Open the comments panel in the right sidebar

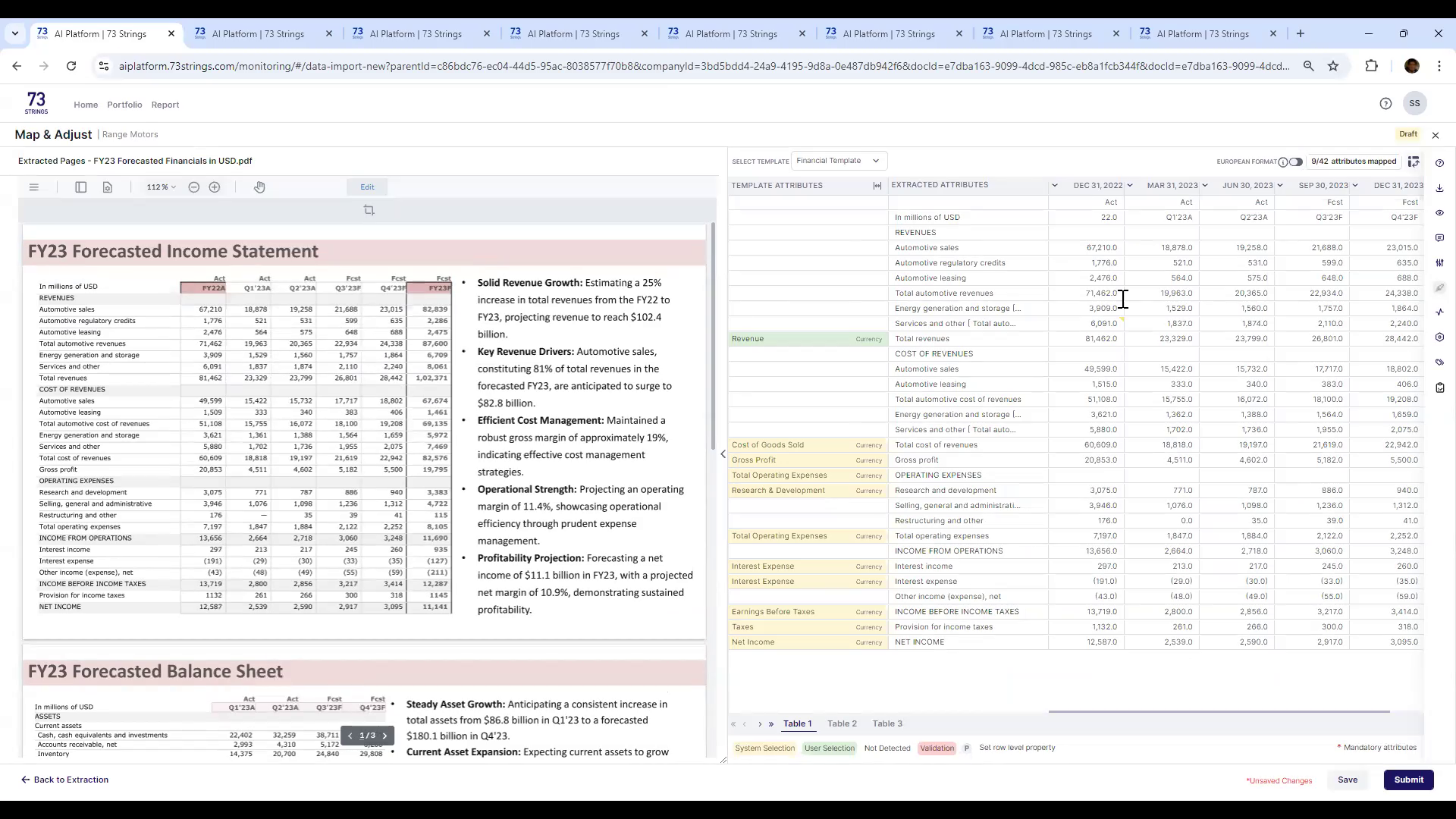[x=1439, y=237]
